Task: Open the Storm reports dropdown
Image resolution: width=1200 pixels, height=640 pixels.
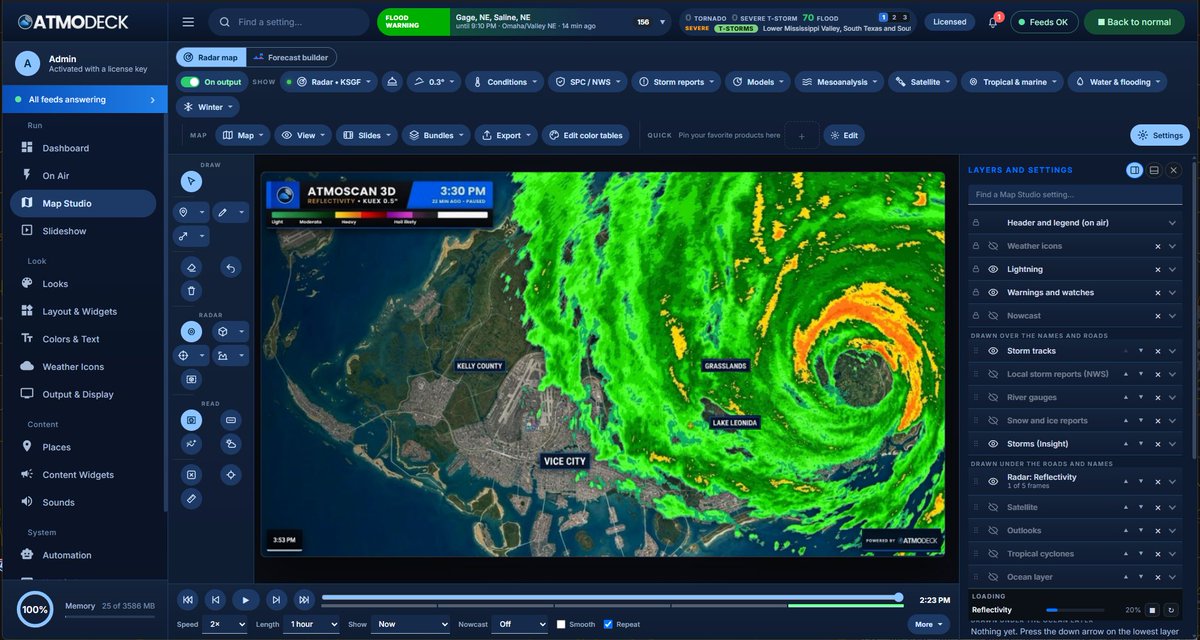Action: (x=678, y=82)
